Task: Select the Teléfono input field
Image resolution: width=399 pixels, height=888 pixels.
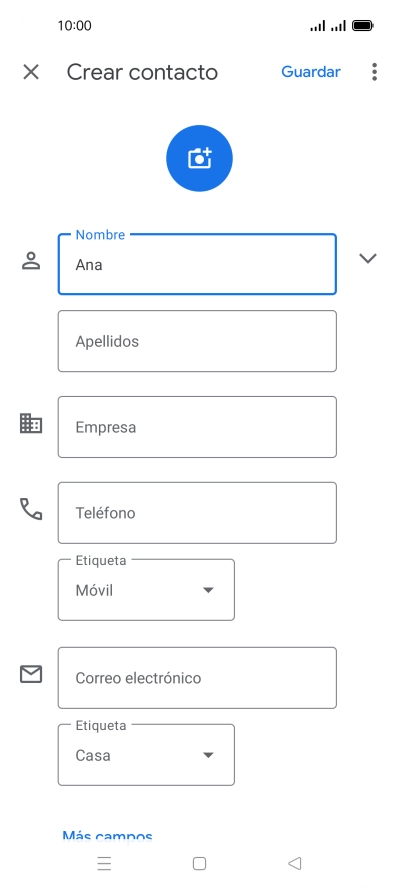Action: (x=197, y=513)
